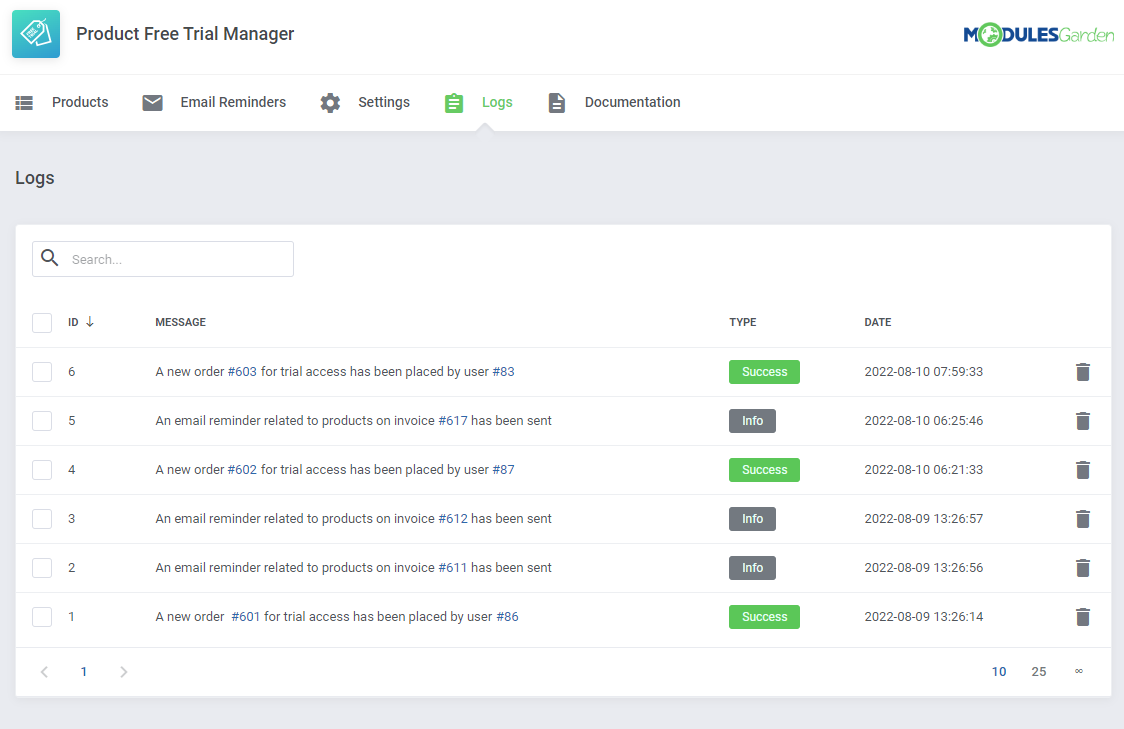Toggle ID column sort arrow
This screenshot has height=729, width=1124.
(90, 322)
